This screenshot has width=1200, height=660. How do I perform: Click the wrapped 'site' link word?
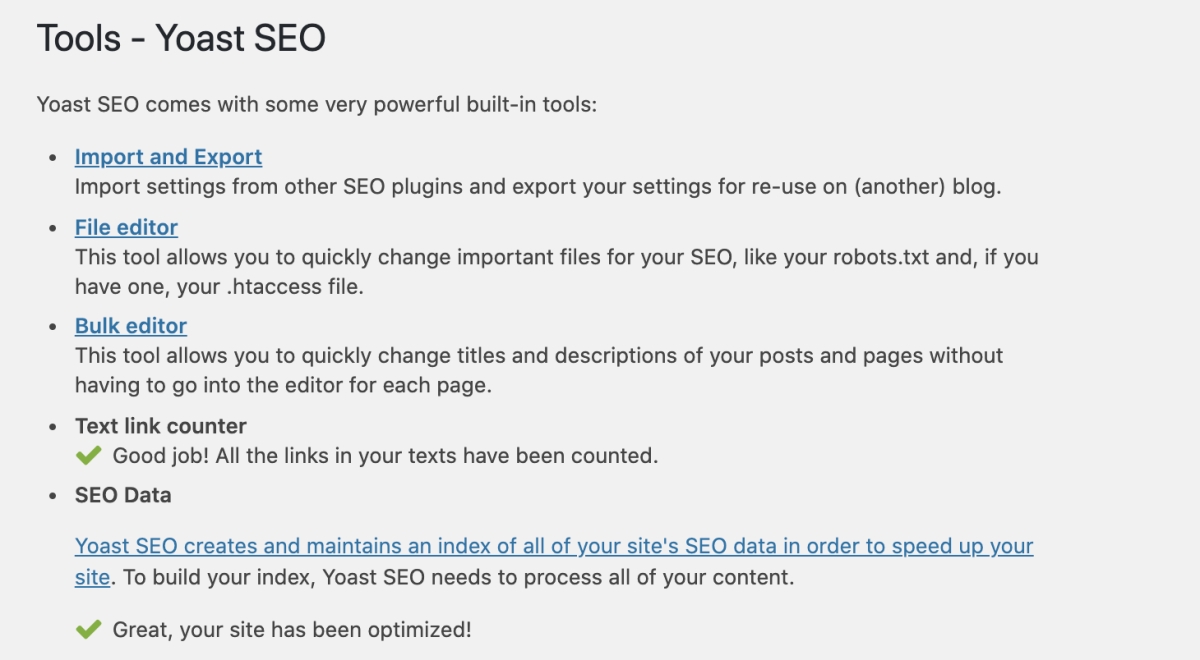(x=92, y=577)
